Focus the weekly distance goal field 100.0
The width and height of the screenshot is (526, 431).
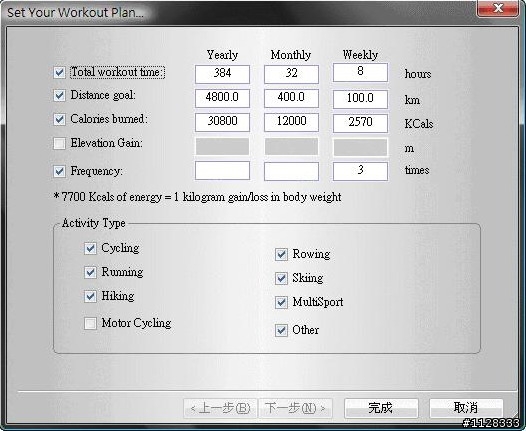click(360, 99)
